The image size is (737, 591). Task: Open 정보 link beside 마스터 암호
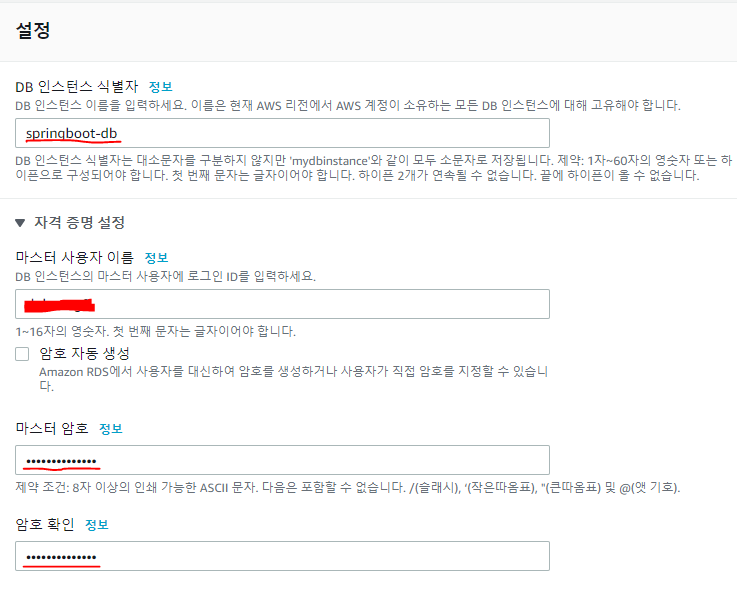[x=110, y=429]
